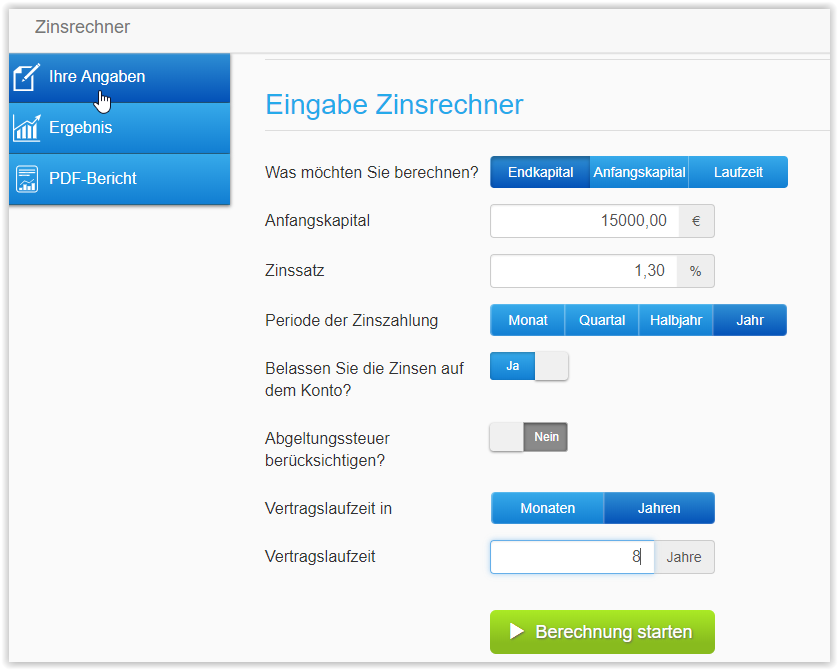Select Anfangskapital as calculation target
Screen dimensions: 838x670
[x=639, y=172]
